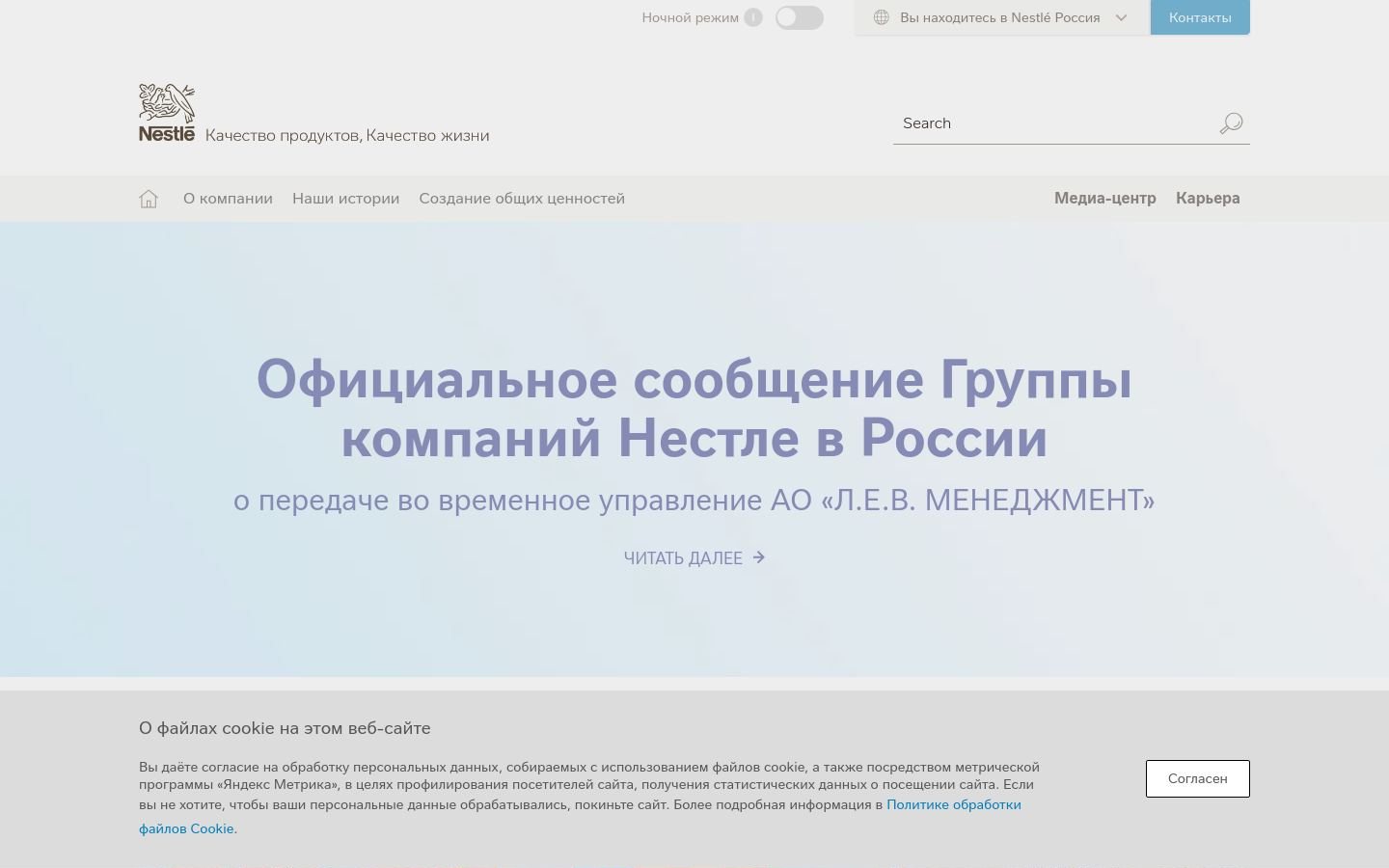Click the magnifying glass search icon
The image size is (1389, 868).
click(1231, 123)
